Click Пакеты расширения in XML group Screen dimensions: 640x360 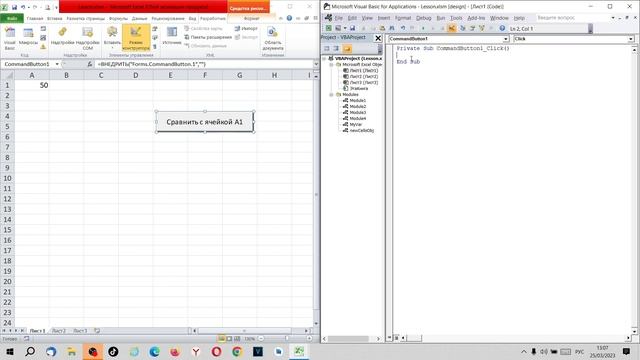208,37
